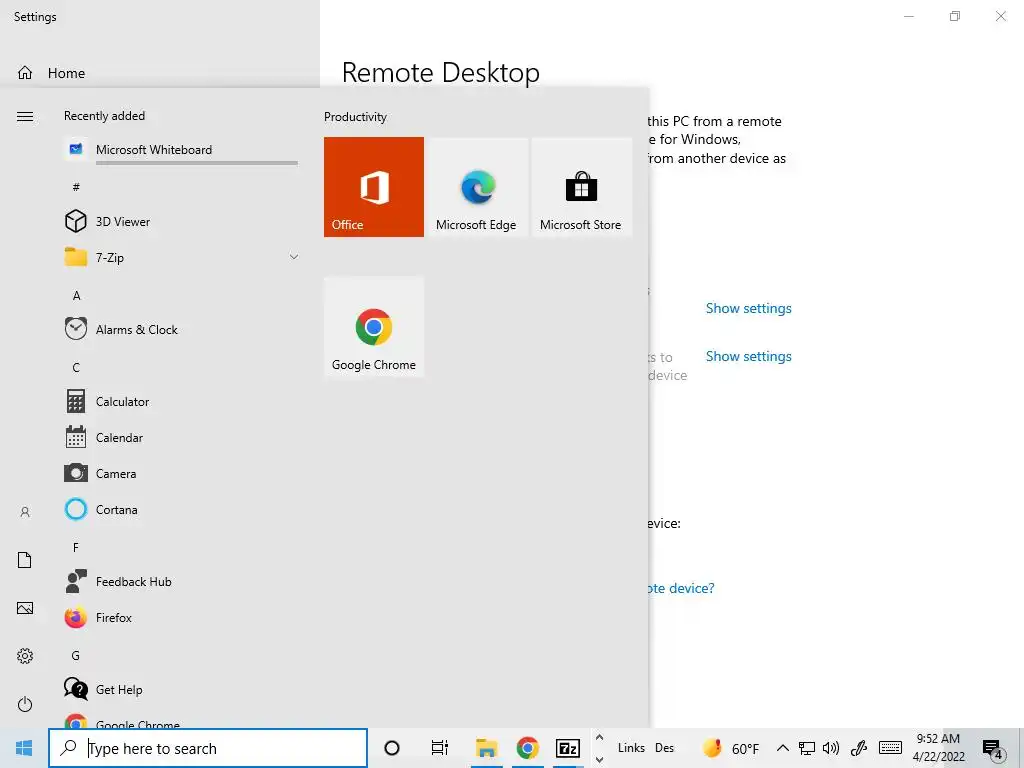Click the C letter header
Image resolution: width=1024 pixels, height=768 pixels.
[76, 367]
